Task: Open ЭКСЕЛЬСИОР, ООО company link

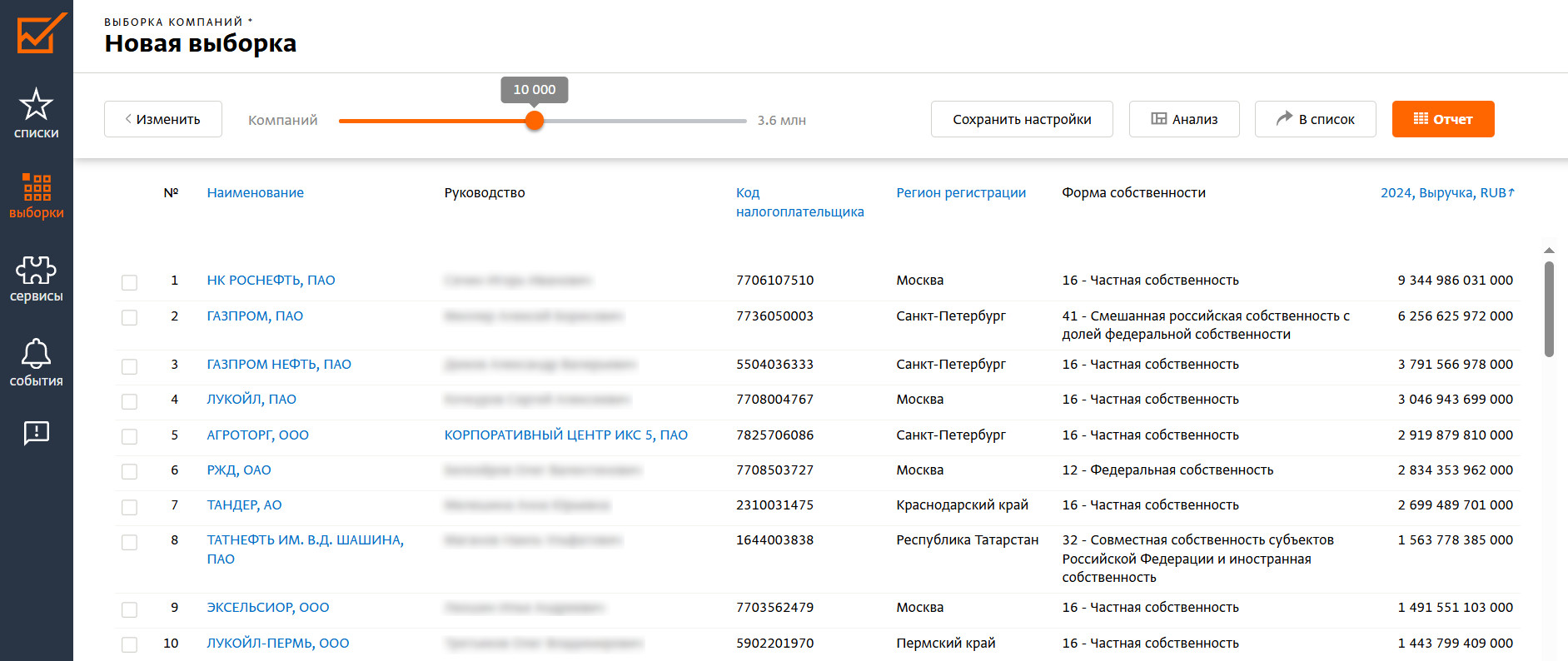Action: tap(268, 607)
